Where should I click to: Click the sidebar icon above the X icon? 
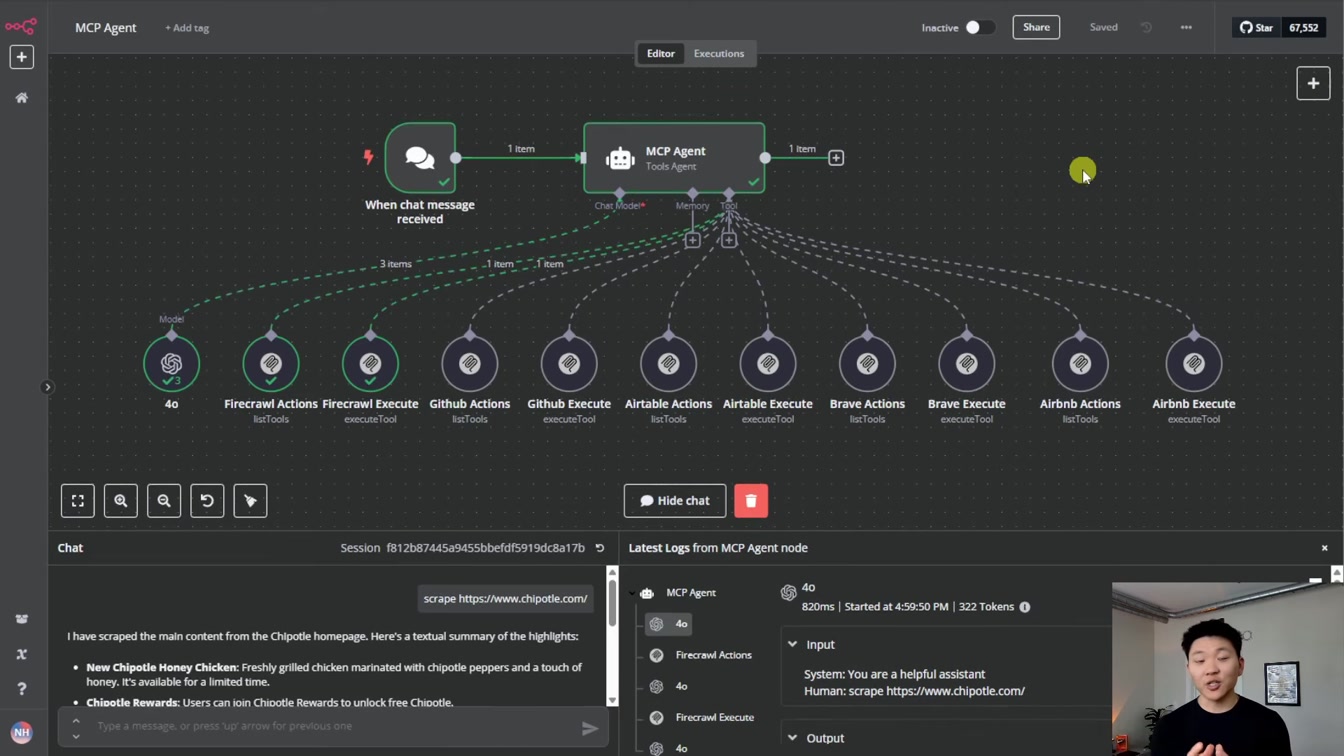(x=21, y=619)
